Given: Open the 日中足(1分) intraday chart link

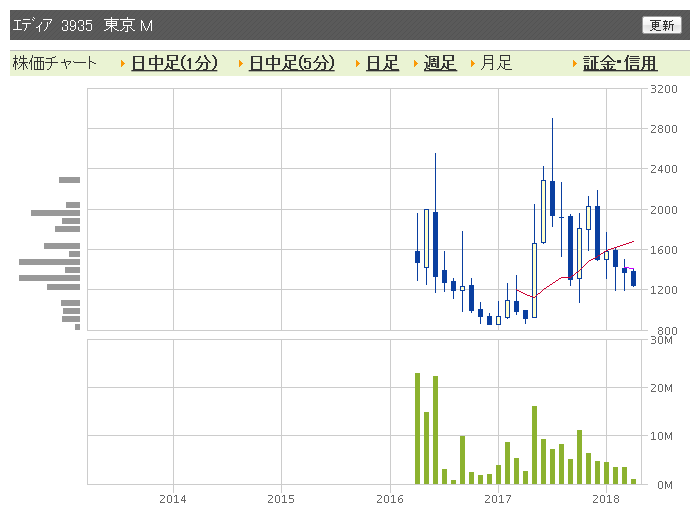Looking at the screenshot, I should [x=174, y=63].
